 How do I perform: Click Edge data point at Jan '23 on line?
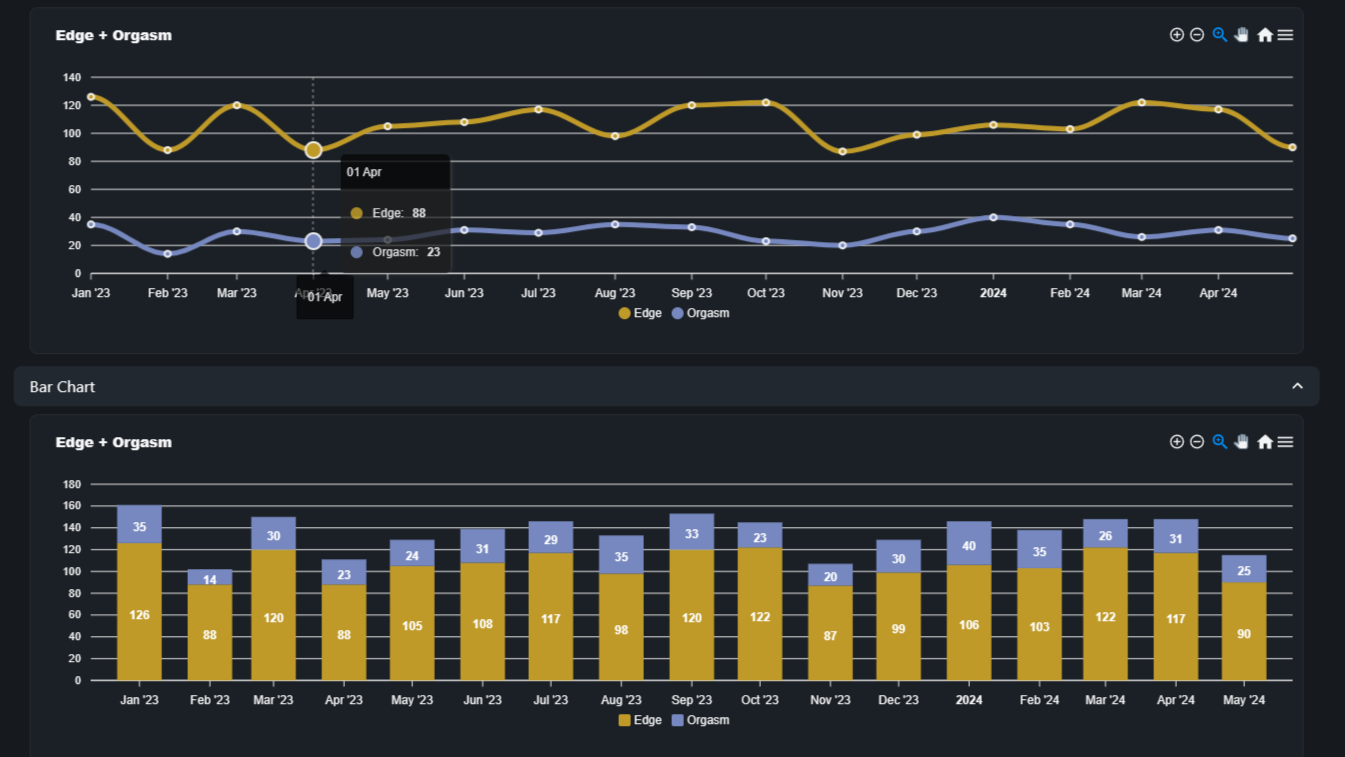[x=91, y=97]
